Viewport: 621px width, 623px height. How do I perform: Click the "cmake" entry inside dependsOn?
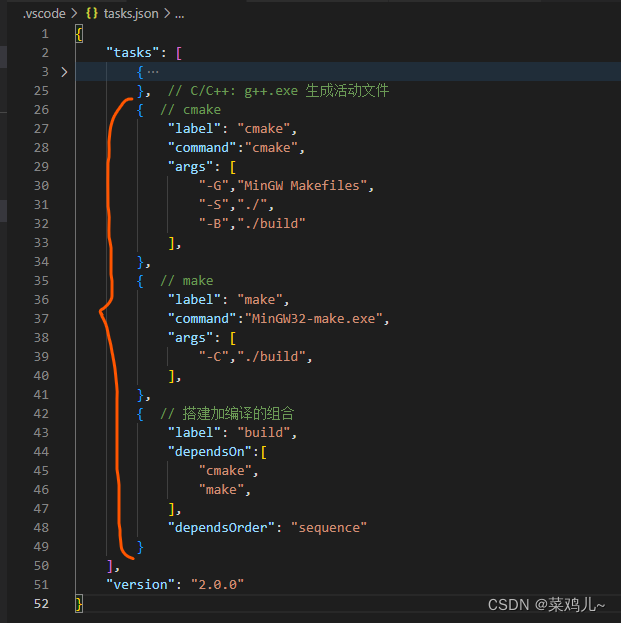tap(225, 471)
